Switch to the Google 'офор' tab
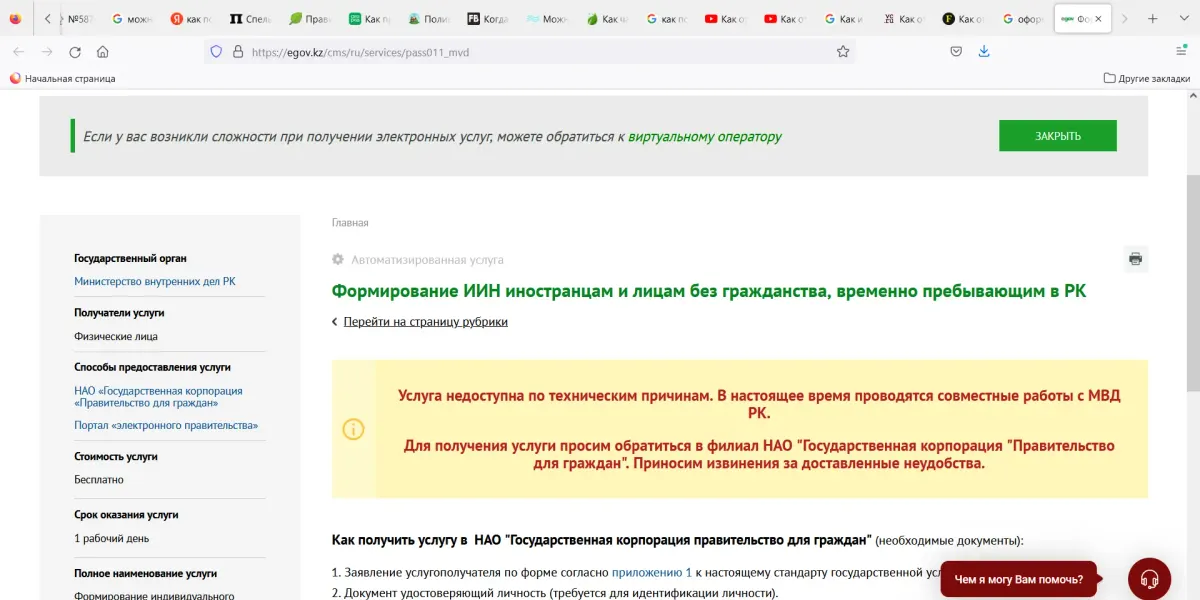The image size is (1200, 600). [x=1023, y=19]
